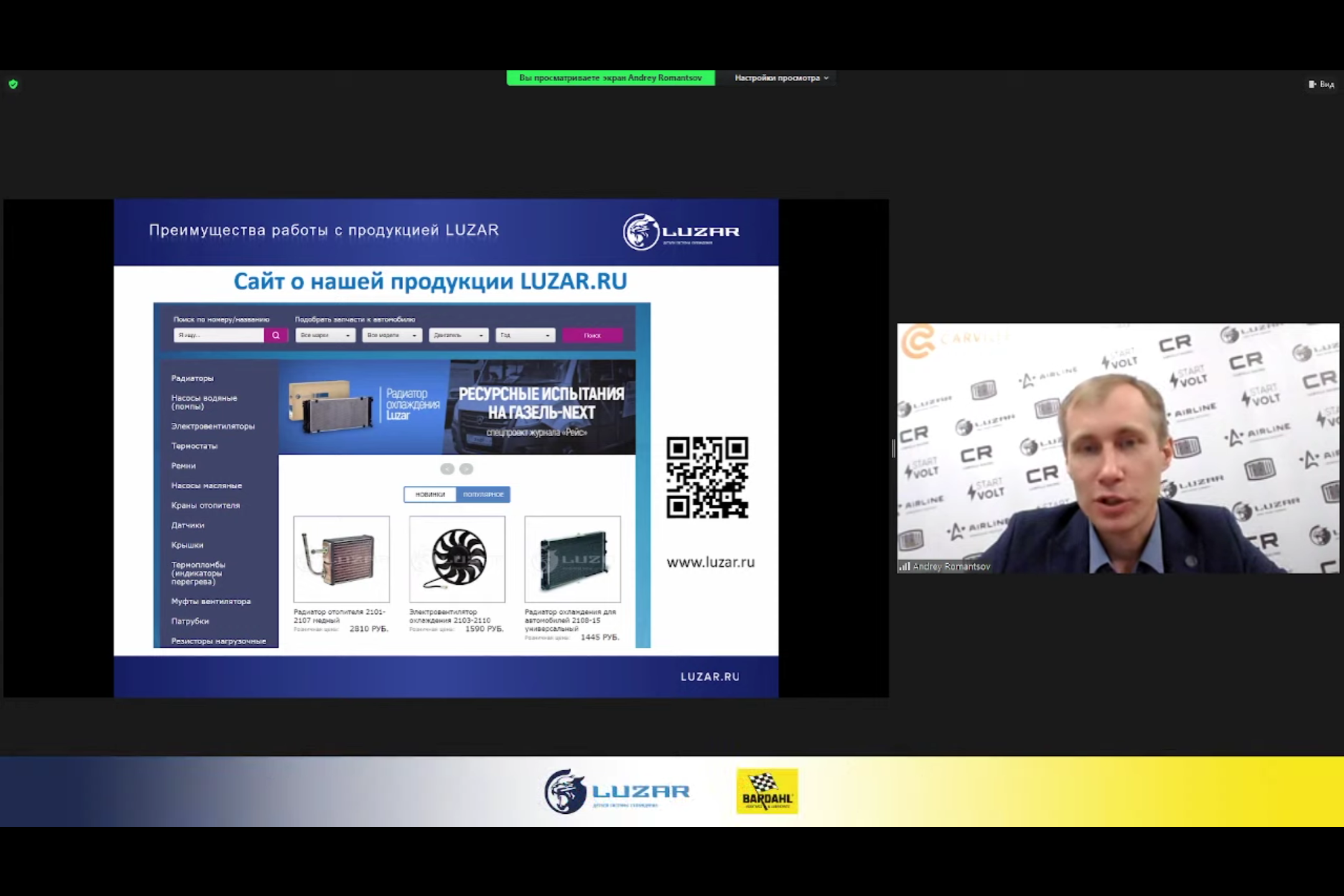Click the LUZAR logo in slide header
Viewport: 1344px width, 896px height.
click(x=681, y=232)
